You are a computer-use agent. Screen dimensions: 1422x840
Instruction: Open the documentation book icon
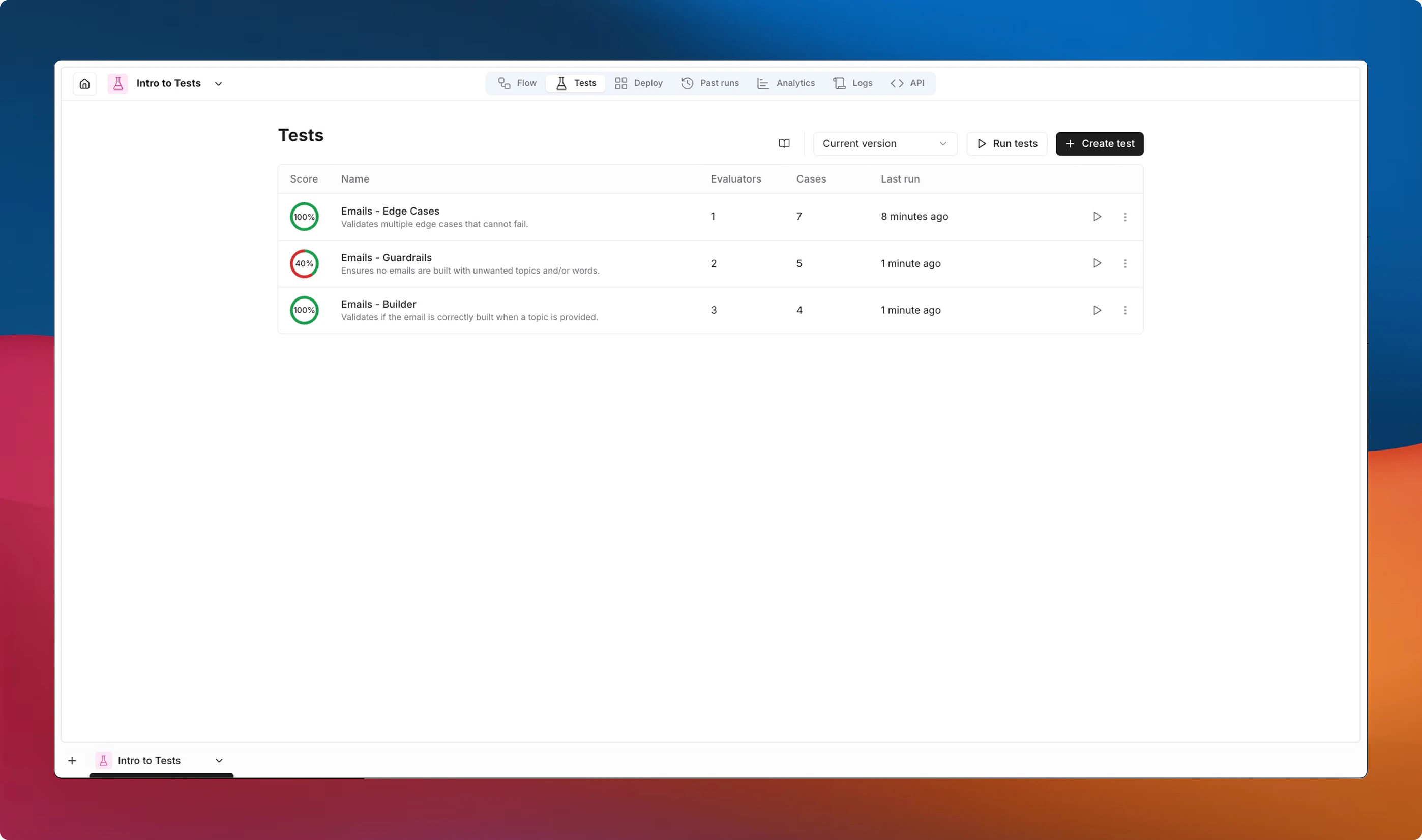(784, 144)
